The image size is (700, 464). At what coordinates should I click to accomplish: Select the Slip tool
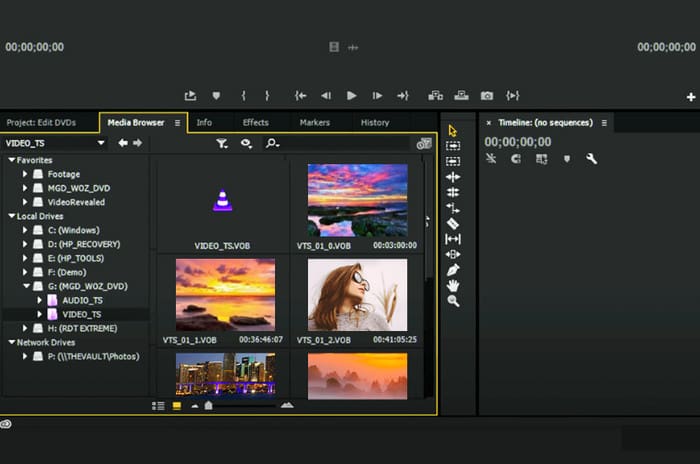(453, 239)
